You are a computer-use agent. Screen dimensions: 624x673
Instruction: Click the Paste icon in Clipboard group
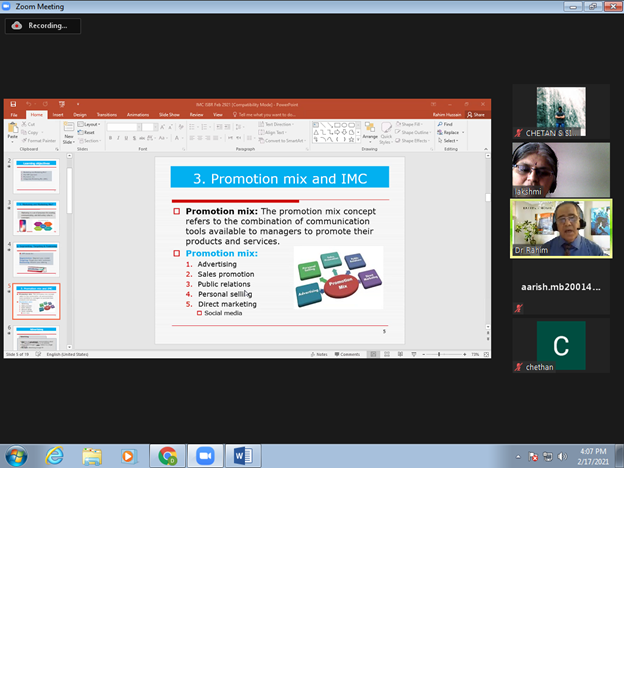pyautogui.click(x=13, y=128)
